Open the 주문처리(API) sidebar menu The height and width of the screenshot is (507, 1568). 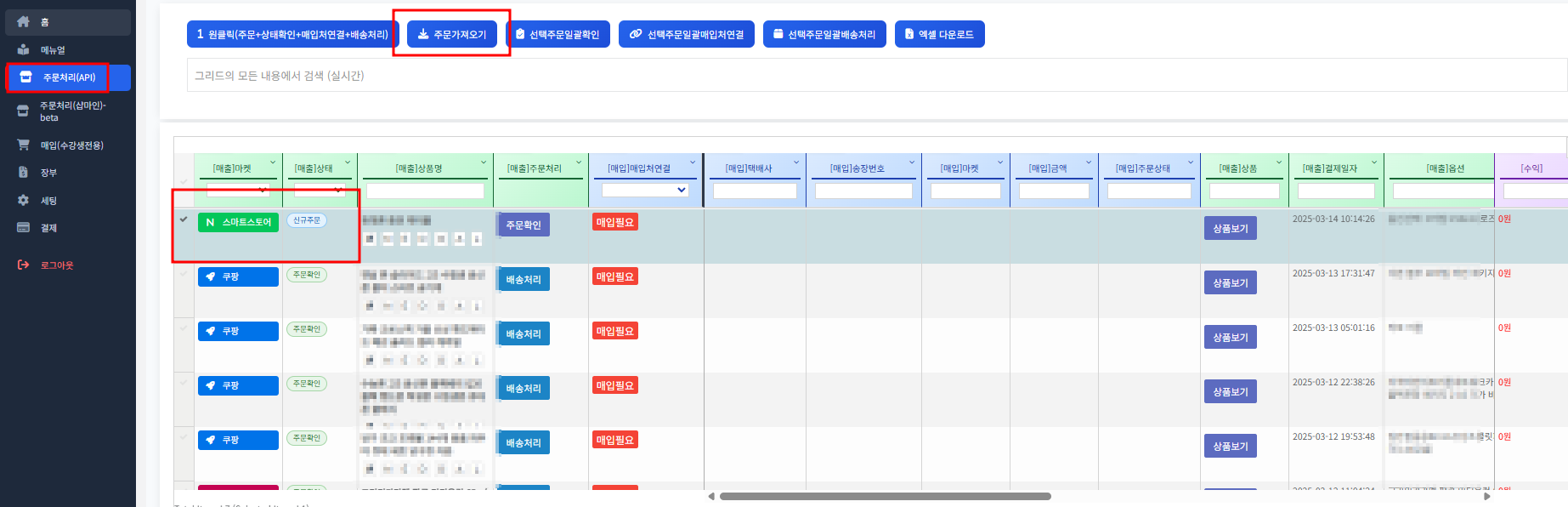(x=68, y=77)
